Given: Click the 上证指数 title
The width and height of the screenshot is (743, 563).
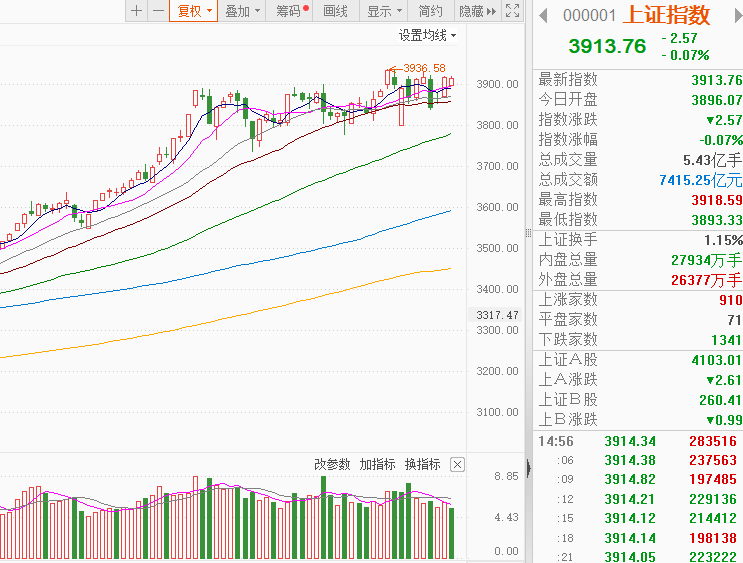Looking at the screenshot, I should 666,15.
